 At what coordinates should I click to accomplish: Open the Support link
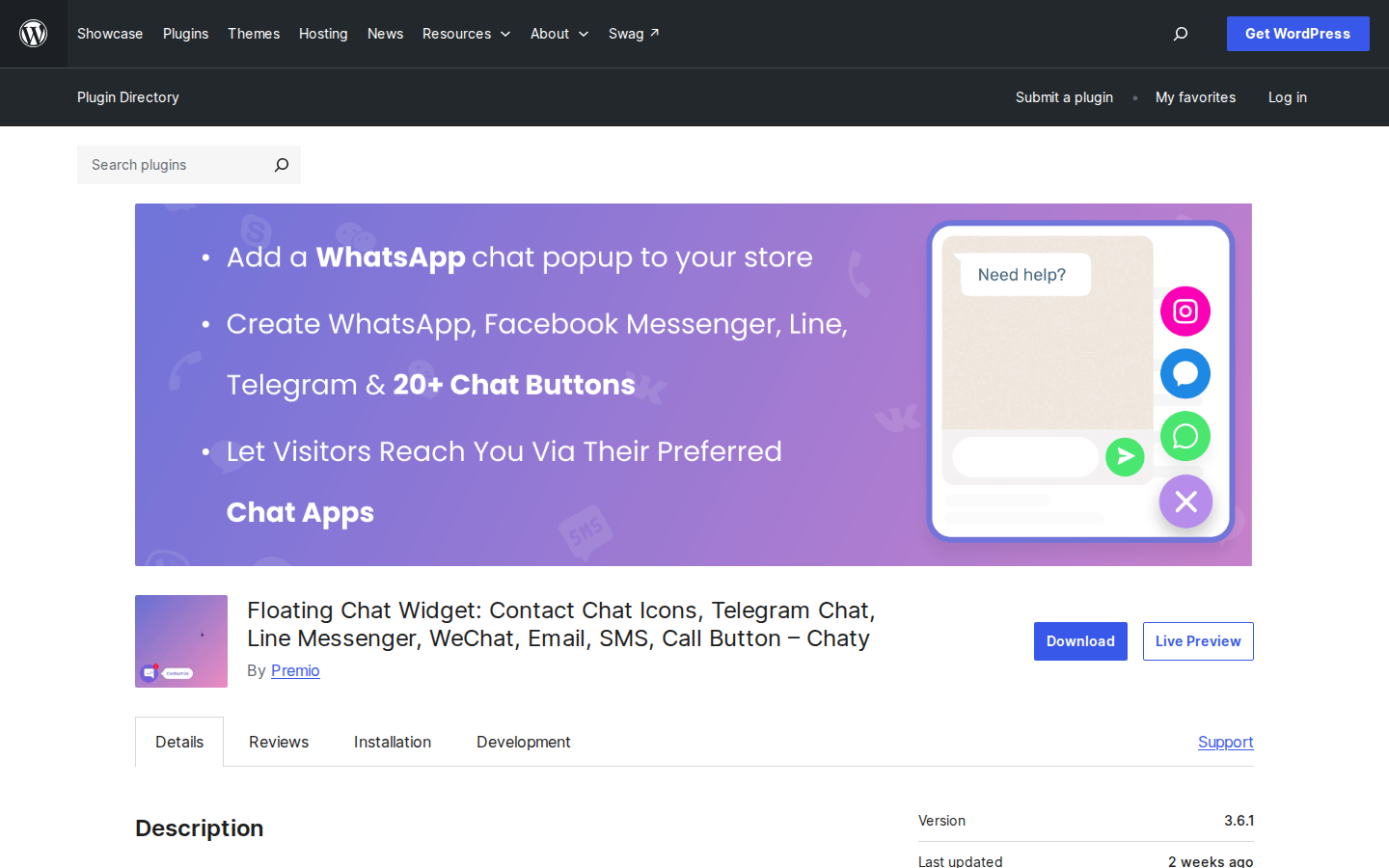click(x=1226, y=742)
